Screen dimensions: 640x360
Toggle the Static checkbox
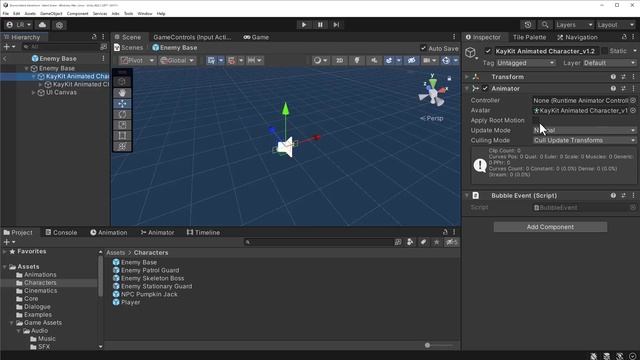click(x=604, y=51)
